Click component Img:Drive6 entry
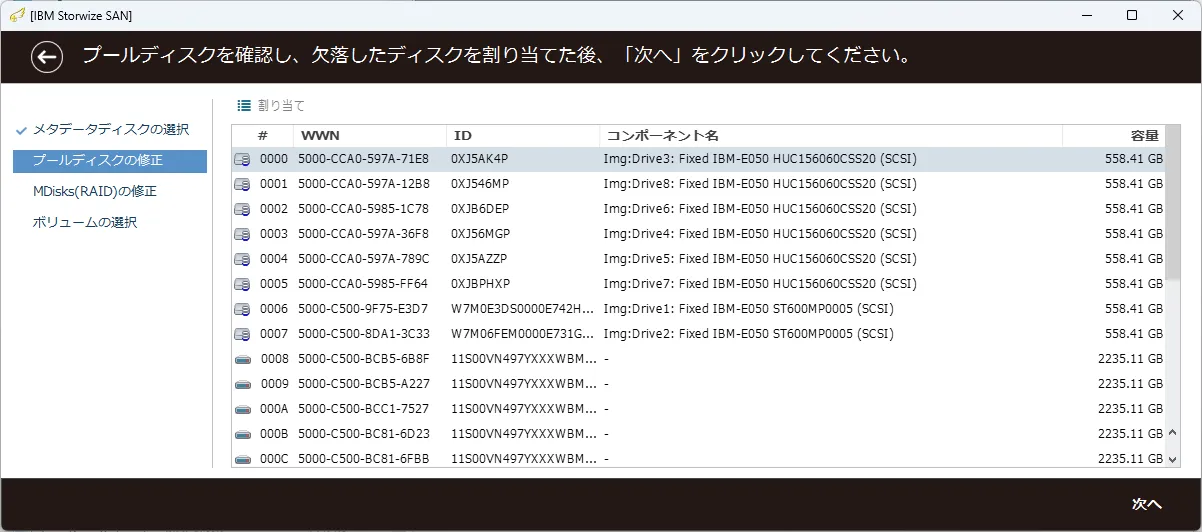The width and height of the screenshot is (1202, 532). (760, 209)
